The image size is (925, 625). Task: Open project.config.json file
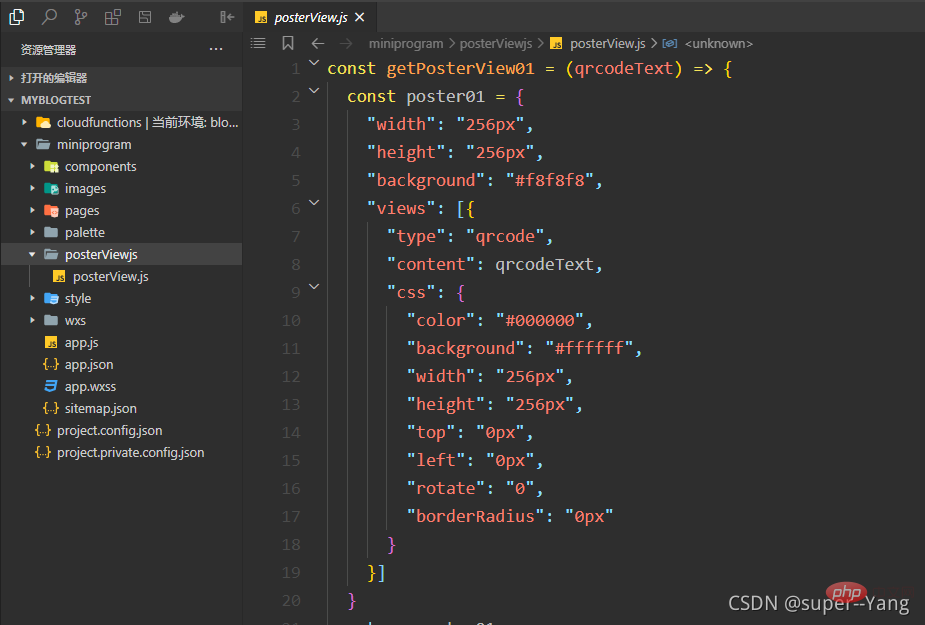point(109,431)
